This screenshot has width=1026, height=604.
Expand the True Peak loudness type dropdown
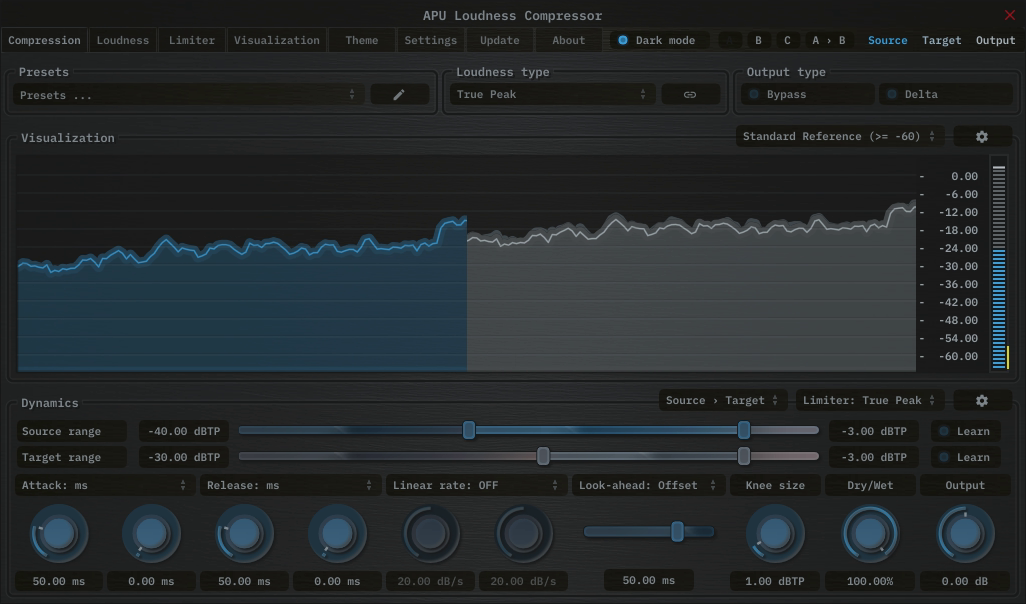(549, 94)
